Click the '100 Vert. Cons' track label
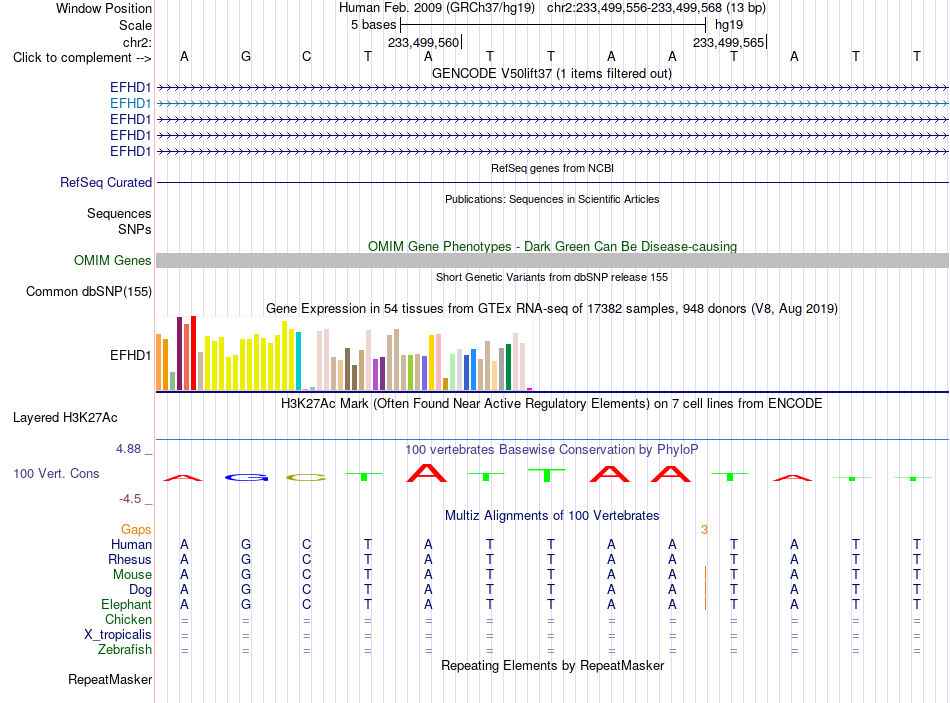Image resolution: width=950 pixels, height=703 pixels. (56, 473)
